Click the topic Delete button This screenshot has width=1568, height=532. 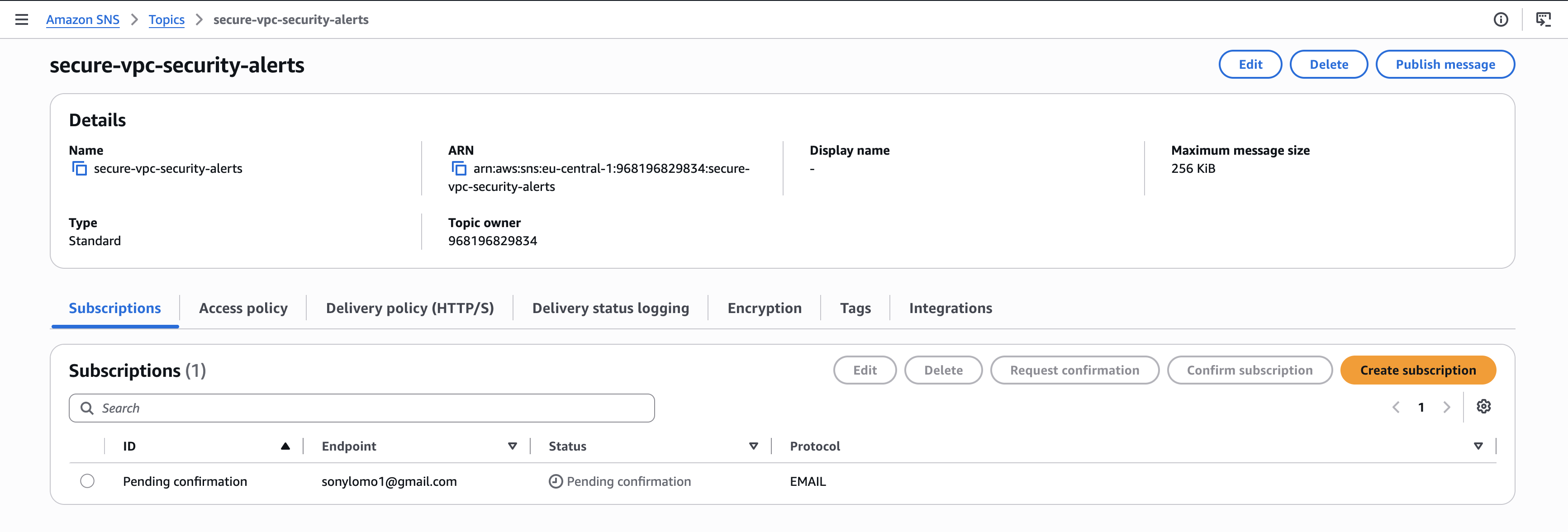pos(1329,65)
